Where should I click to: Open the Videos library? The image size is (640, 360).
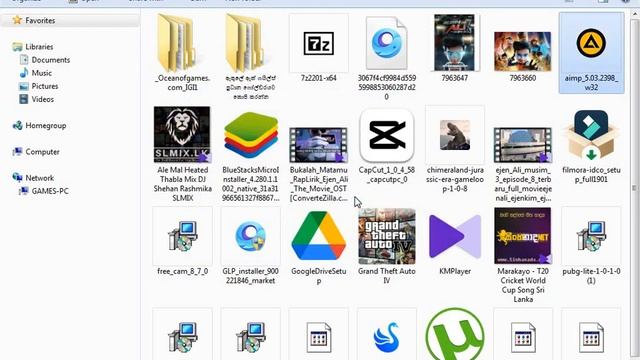point(42,99)
